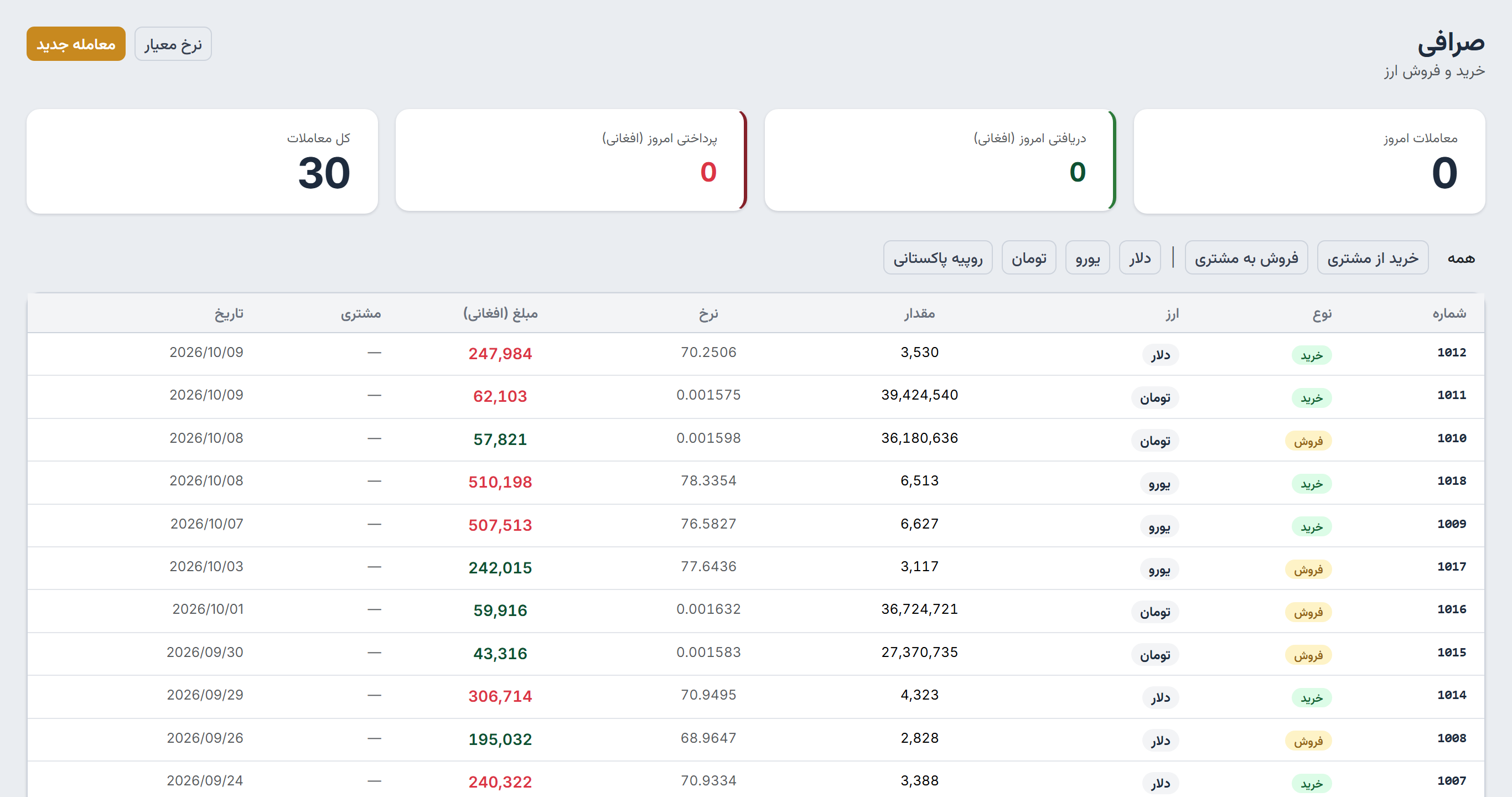Image resolution: width=1512 pixels, height=797 pixels.
Task: Click the مقدار column header
Action: [x=919, y=313]
